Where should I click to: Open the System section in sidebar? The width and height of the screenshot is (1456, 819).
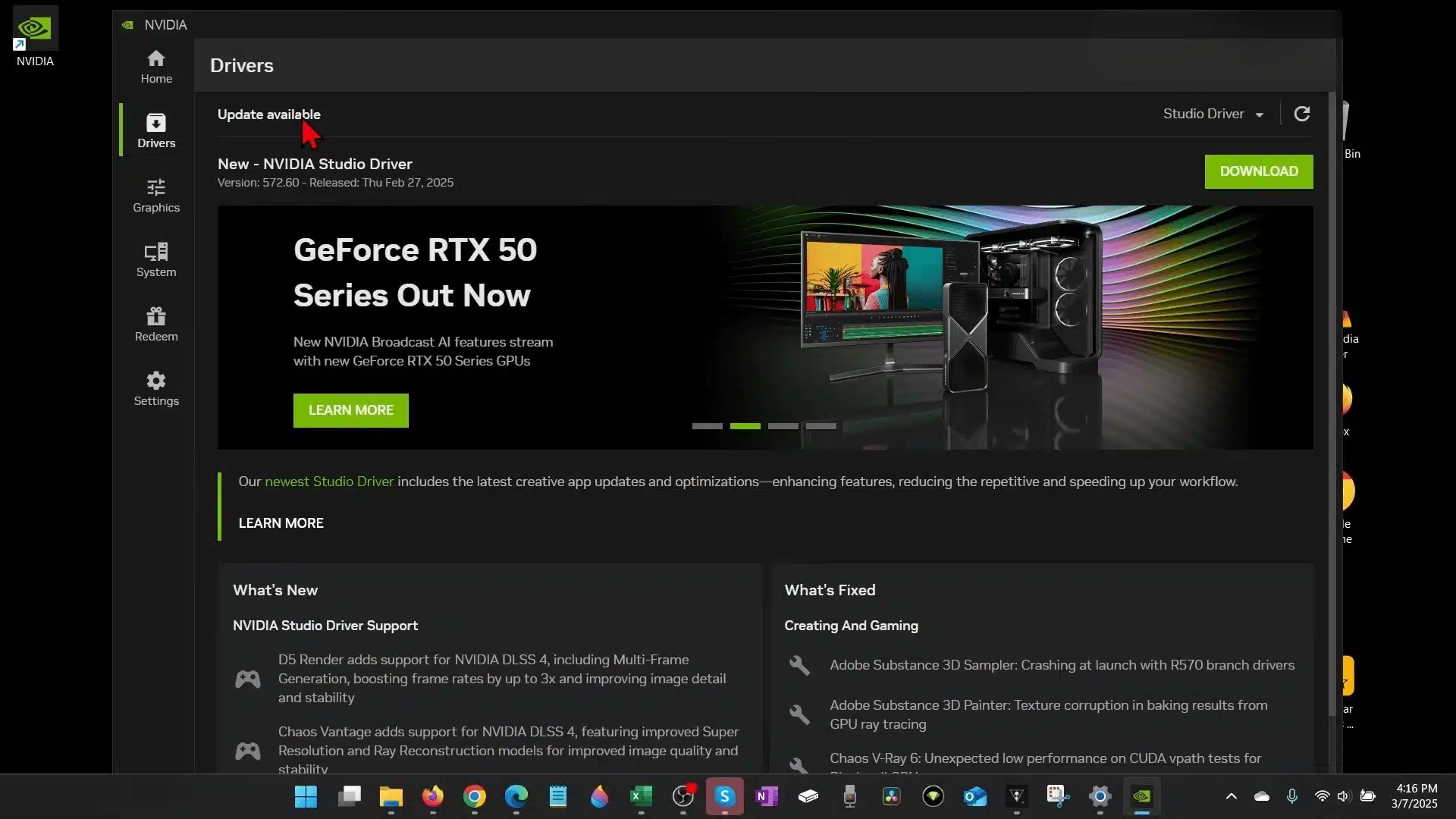(156, 260)
